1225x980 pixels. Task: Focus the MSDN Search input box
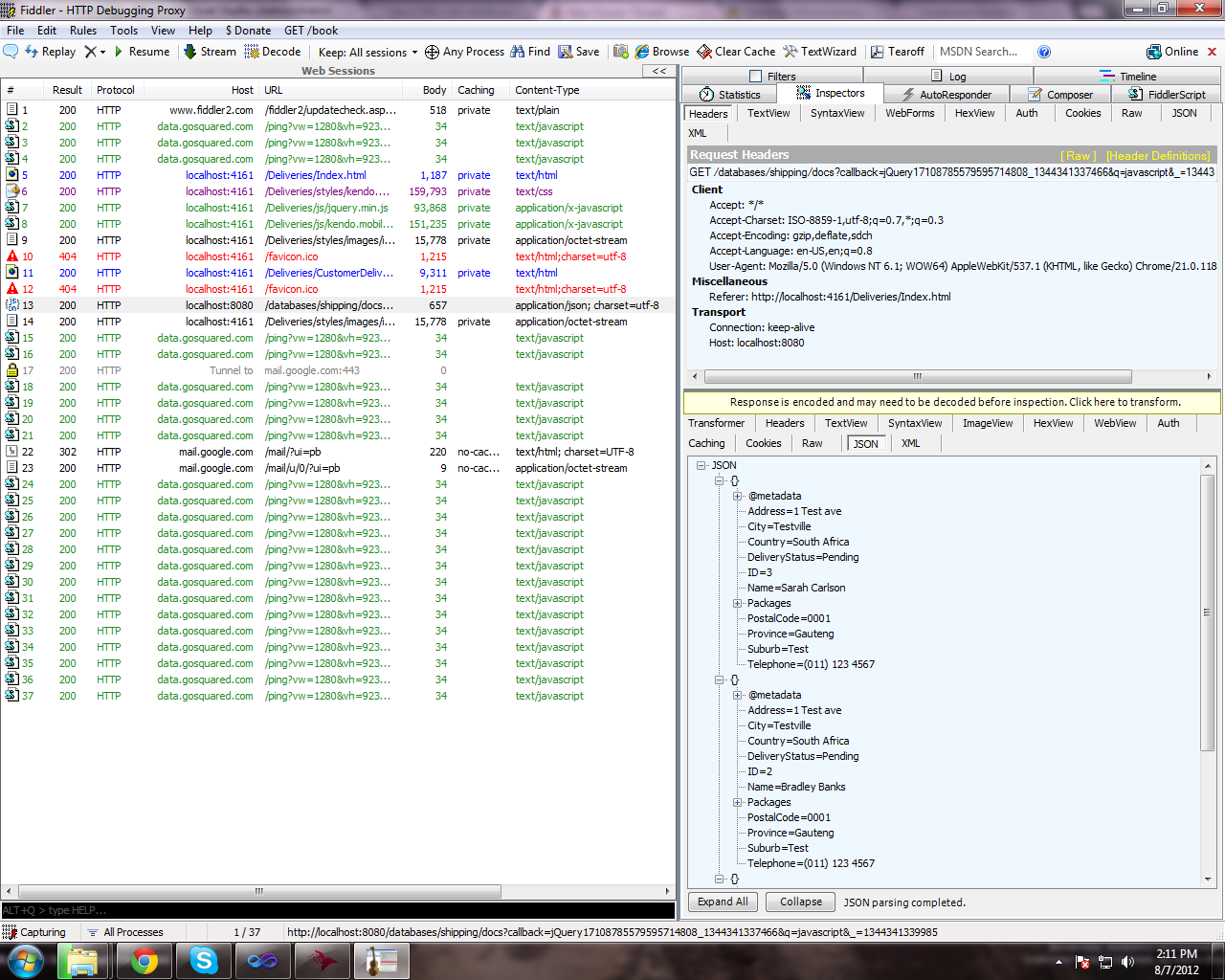pyautogui.click(x=983, y=52)
